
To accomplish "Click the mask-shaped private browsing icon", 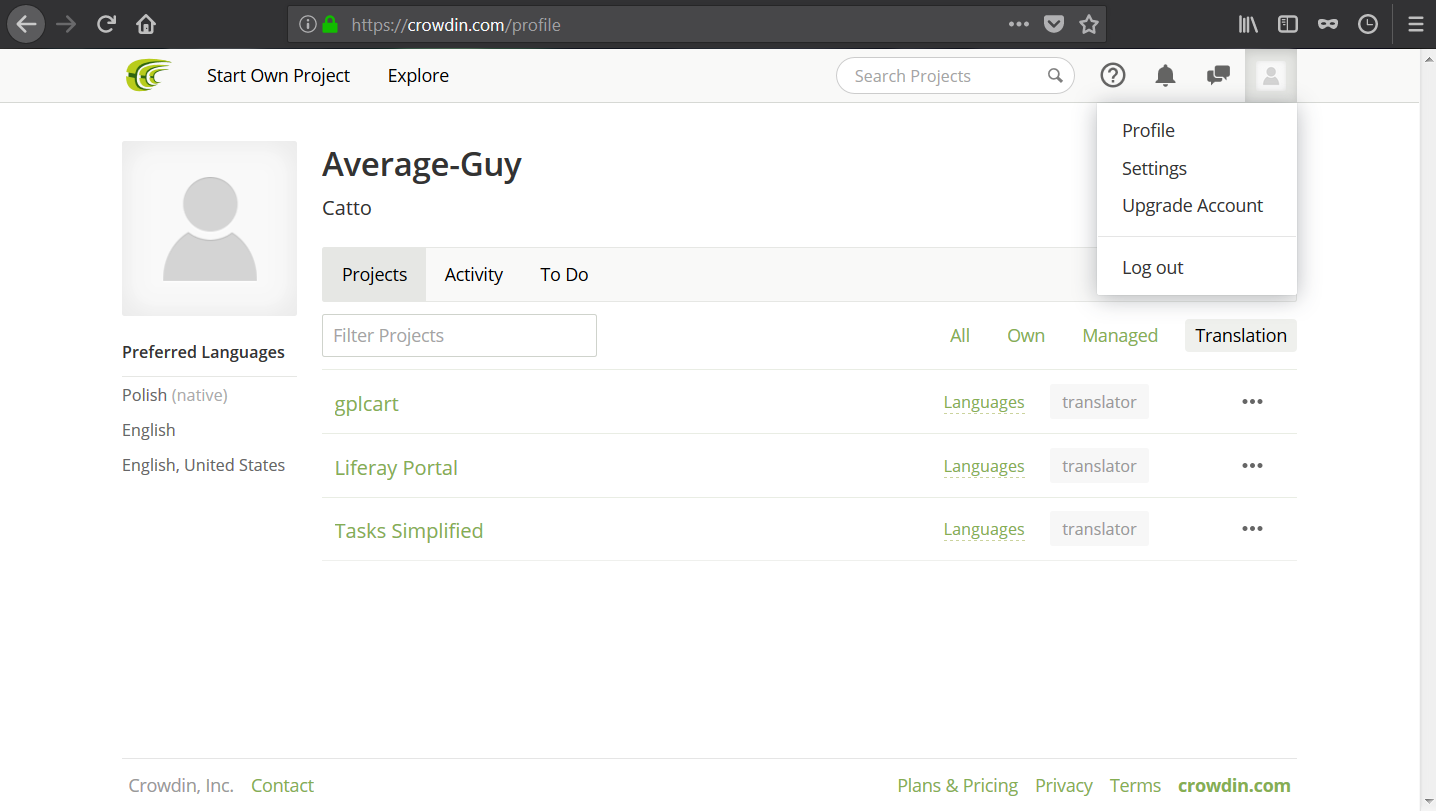I will (x=1328, y=24).
